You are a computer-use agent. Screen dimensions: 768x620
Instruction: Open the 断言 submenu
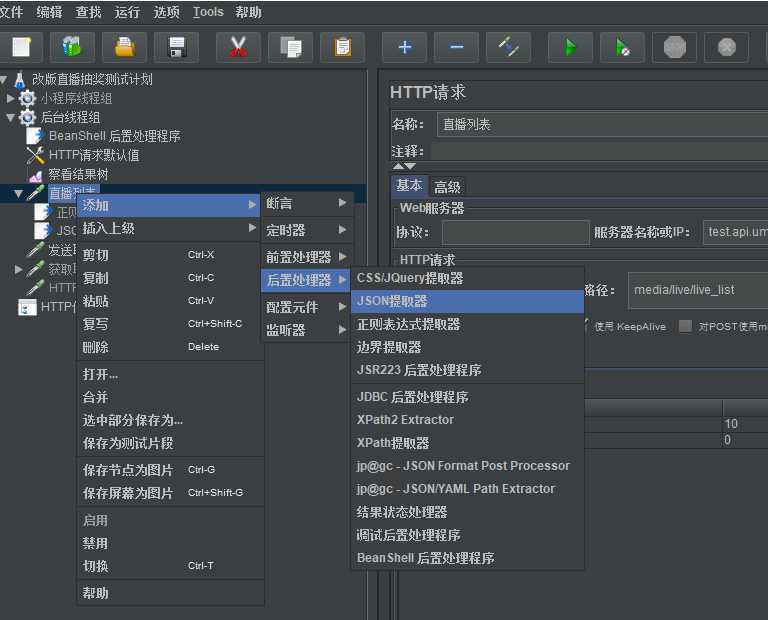(306, 203)
